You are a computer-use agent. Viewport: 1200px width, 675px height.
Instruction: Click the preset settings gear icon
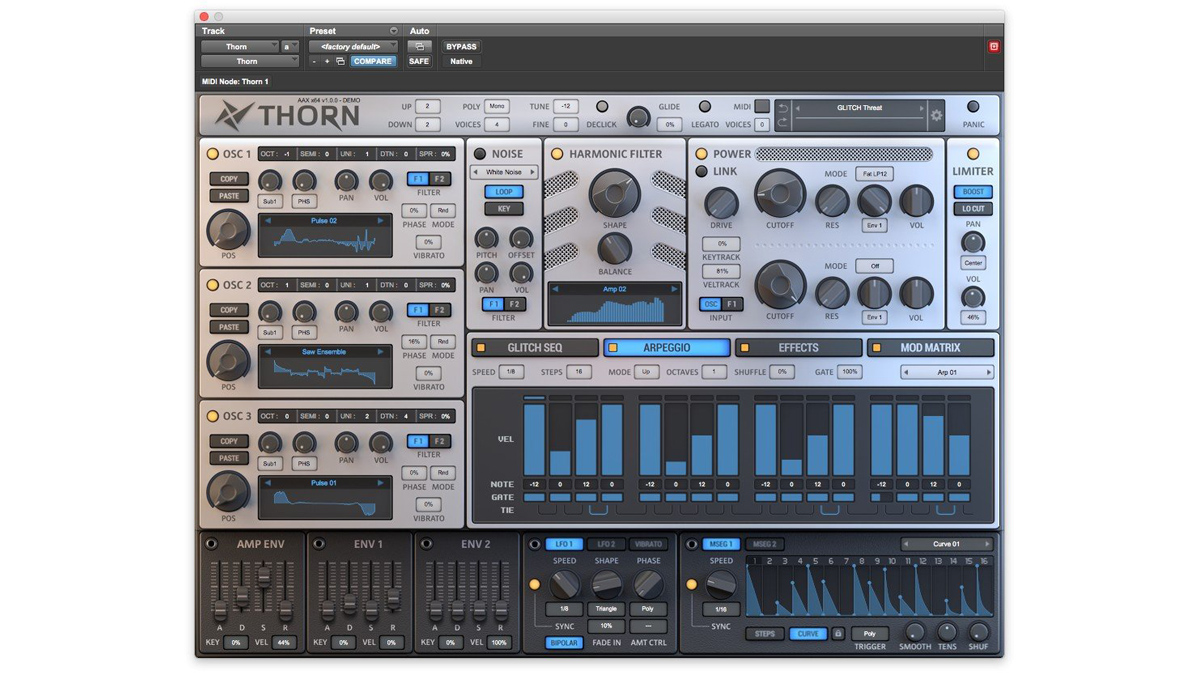click(x=936, y=116)
